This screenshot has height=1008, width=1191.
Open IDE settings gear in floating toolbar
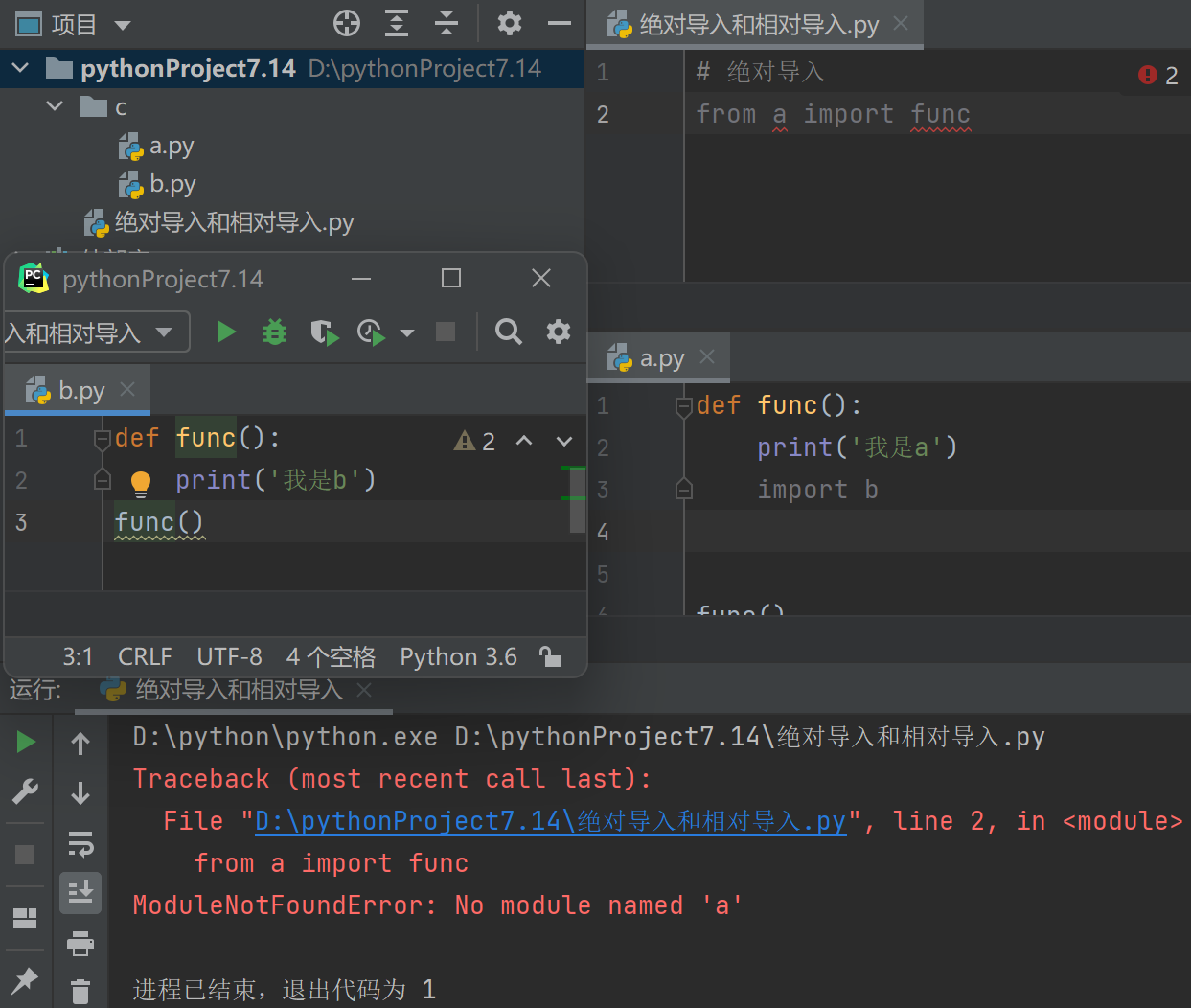click(x=559, y=332)
